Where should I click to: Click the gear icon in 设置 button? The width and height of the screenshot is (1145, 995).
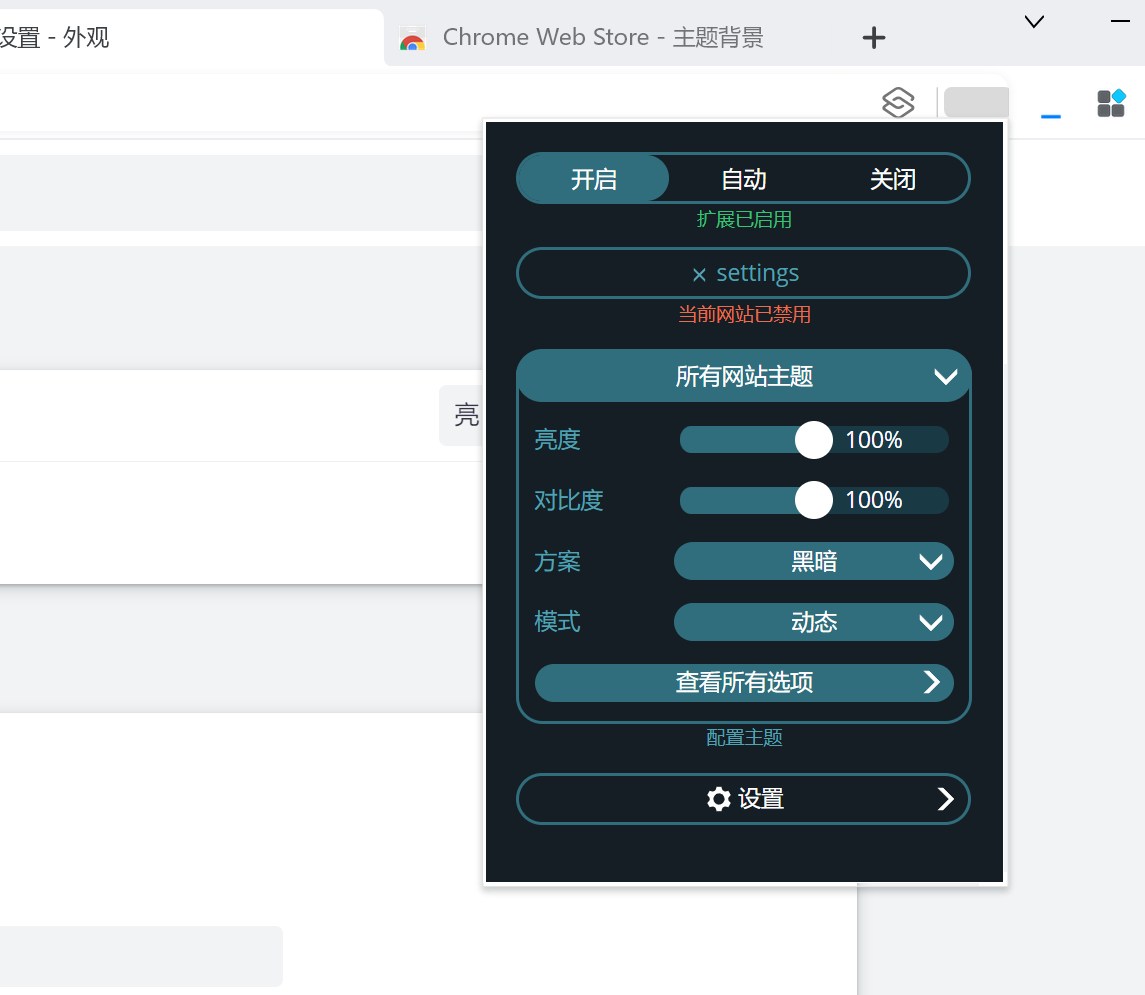pos(719,799)
